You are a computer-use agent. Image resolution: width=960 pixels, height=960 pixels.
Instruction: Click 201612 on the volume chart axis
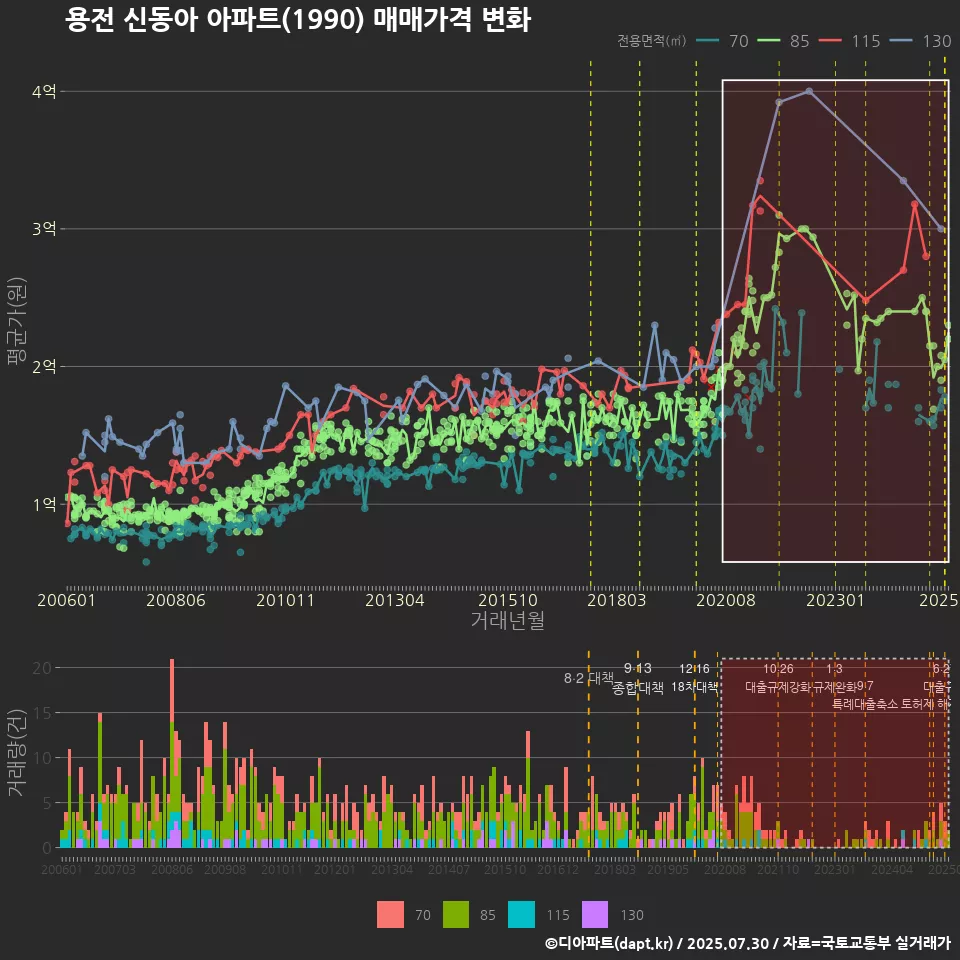tap(558, 869)
